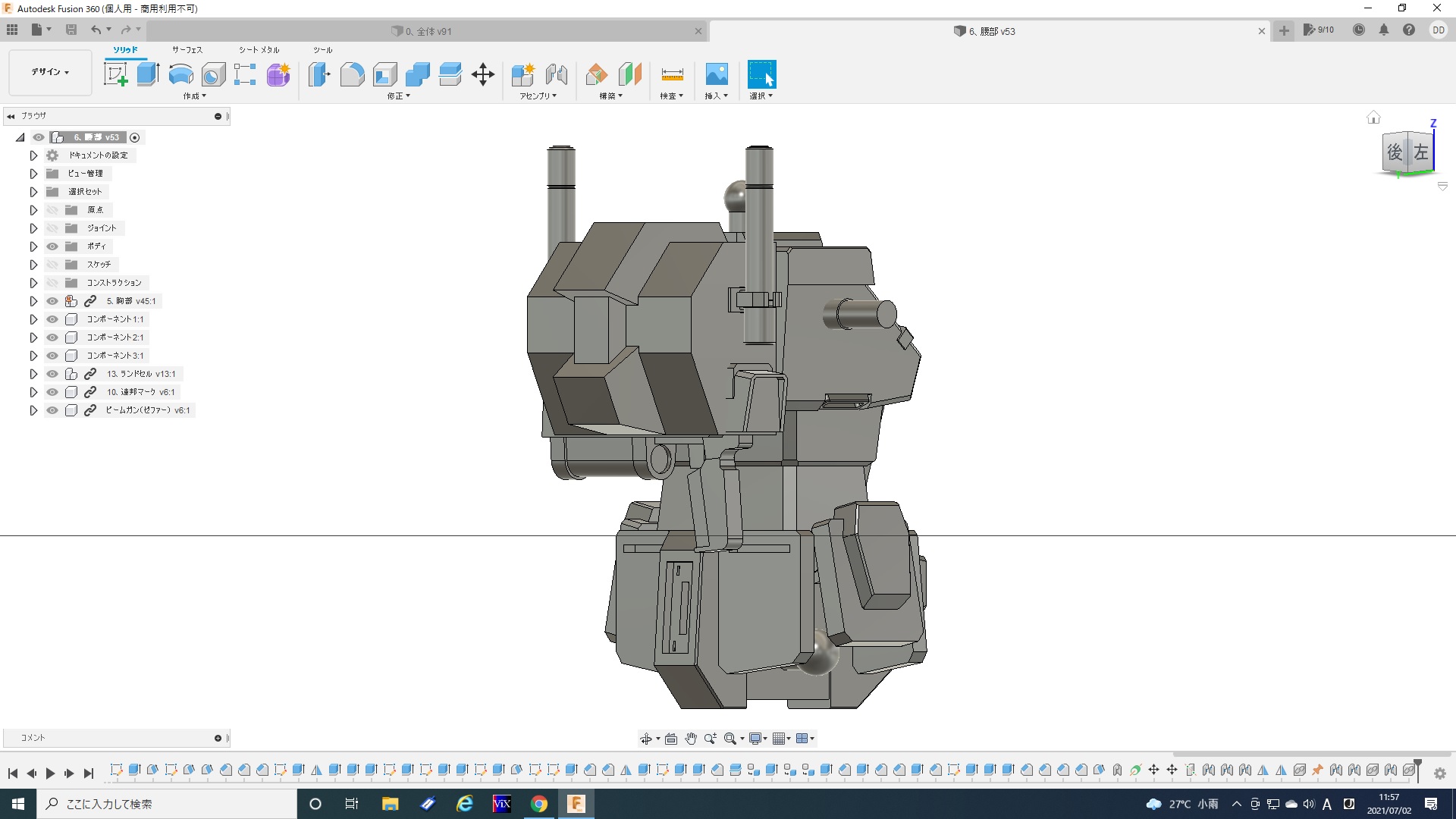1456x819 pixels.
Task: Click the Move/Copy arrows icon
Action: click(483, 74)
